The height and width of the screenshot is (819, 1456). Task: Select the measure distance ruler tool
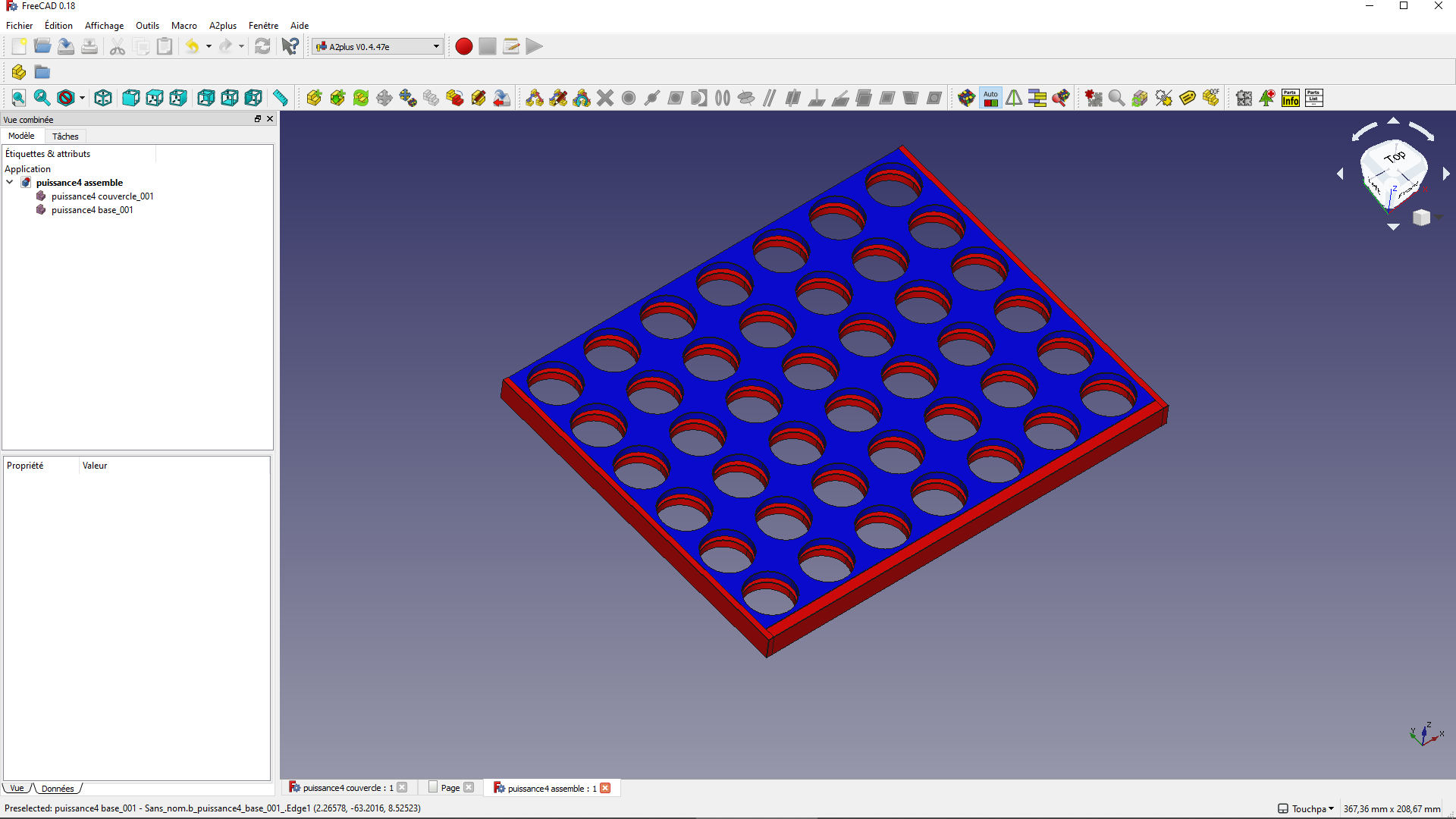click(x=281, y=98)
